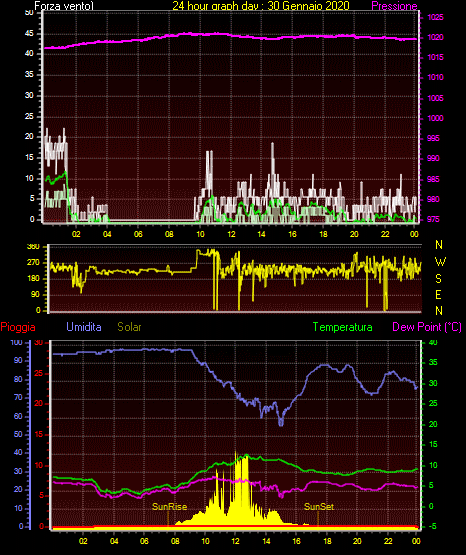Click the S compass direction label
This screenshot has height=555, width=466.
(438, 279)
